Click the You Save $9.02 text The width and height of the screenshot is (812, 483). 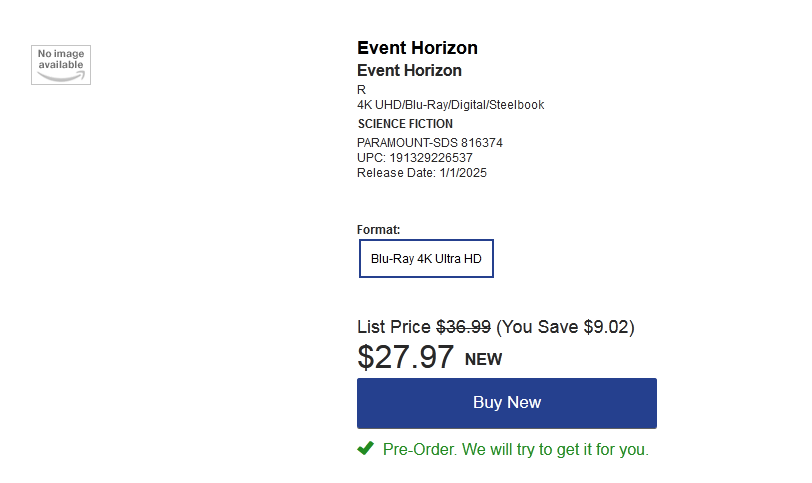point(566,327)
